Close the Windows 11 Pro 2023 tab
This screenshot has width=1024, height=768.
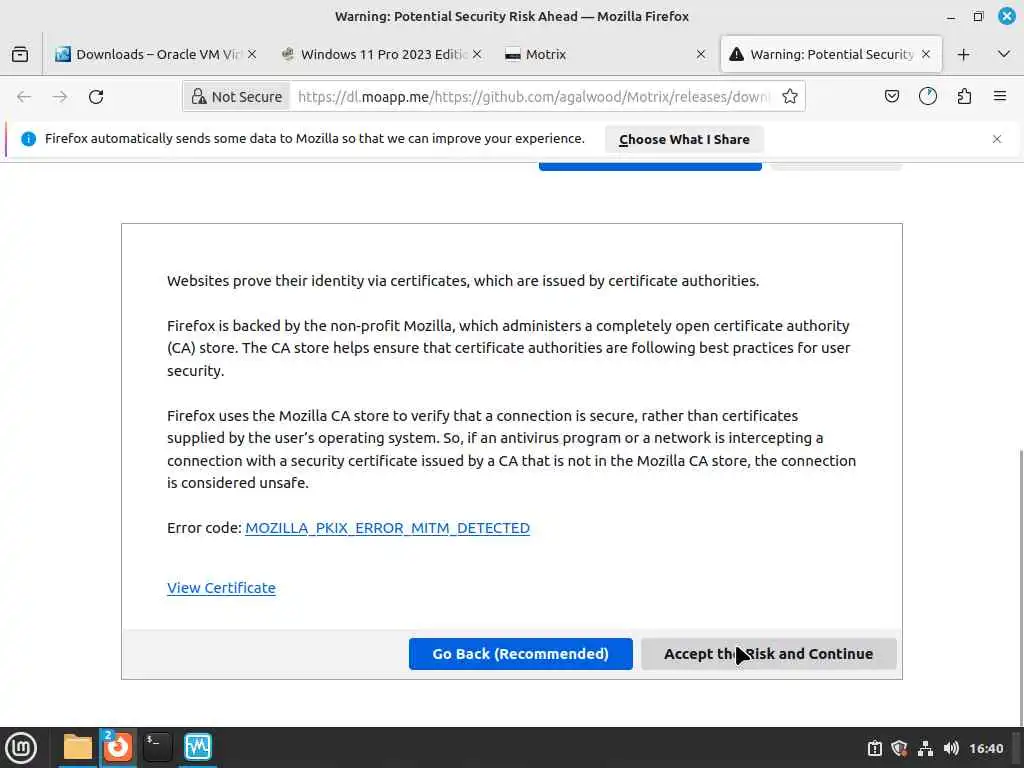tap(477, 54)
